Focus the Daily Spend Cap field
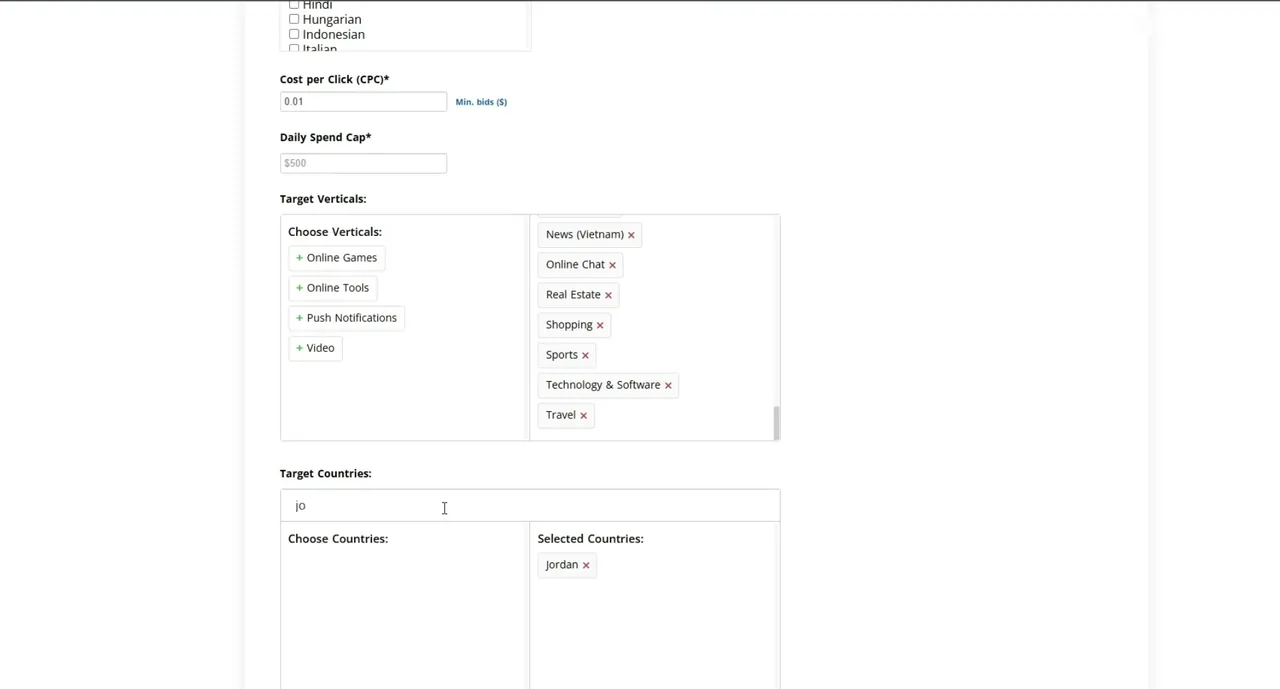This screenshot has height=689, width=1280. tap(363, 163)
